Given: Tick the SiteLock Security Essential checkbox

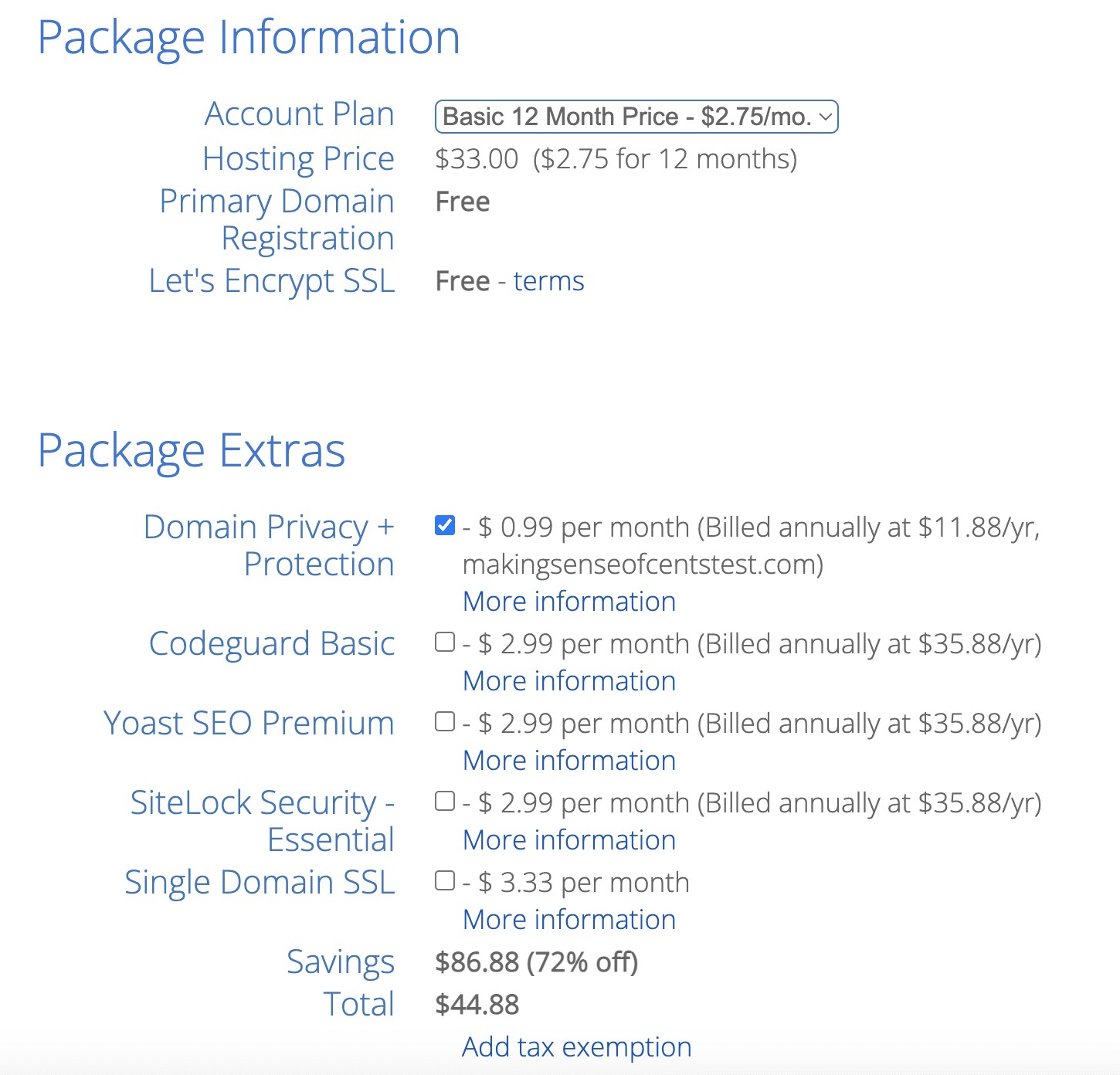Looking at the screenshot, I should pyautogui.click(x=445, y=802).
